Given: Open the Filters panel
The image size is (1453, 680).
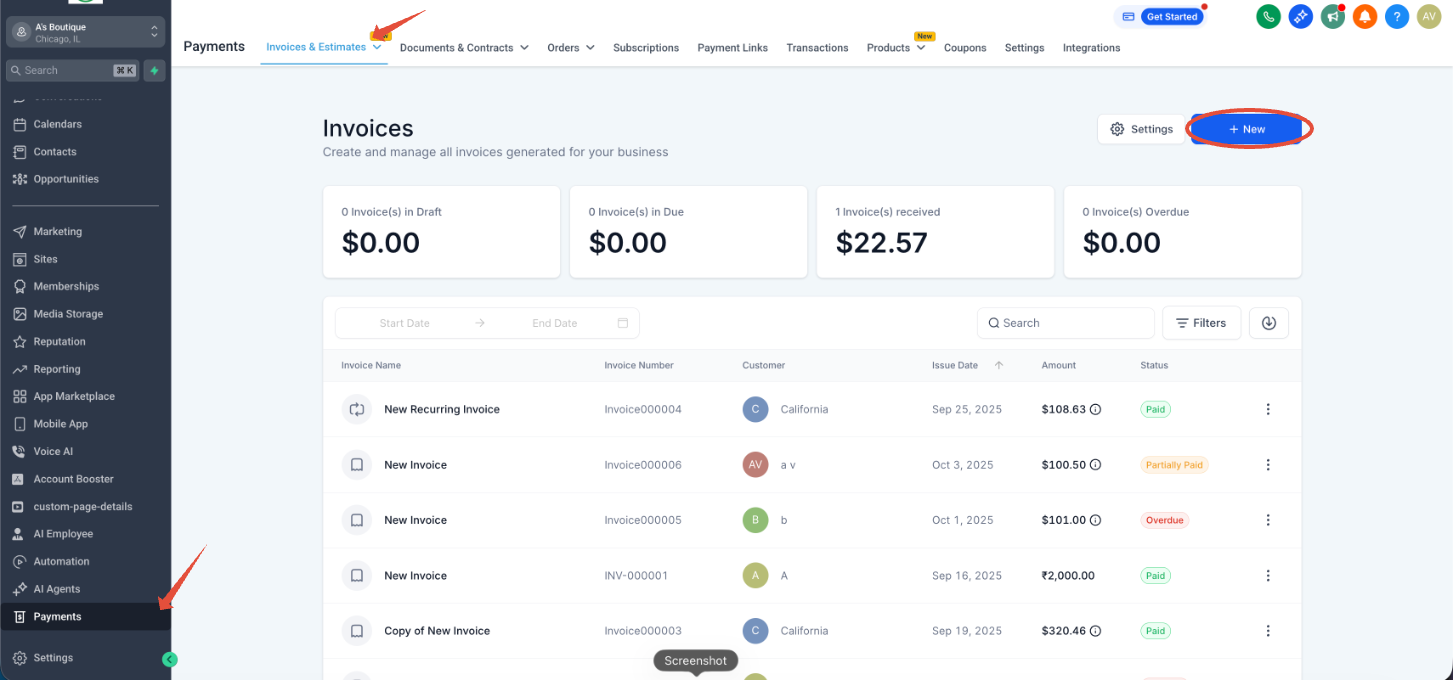Looking at the screenshot, I should pyautogui.click(x=1201, y=323).
